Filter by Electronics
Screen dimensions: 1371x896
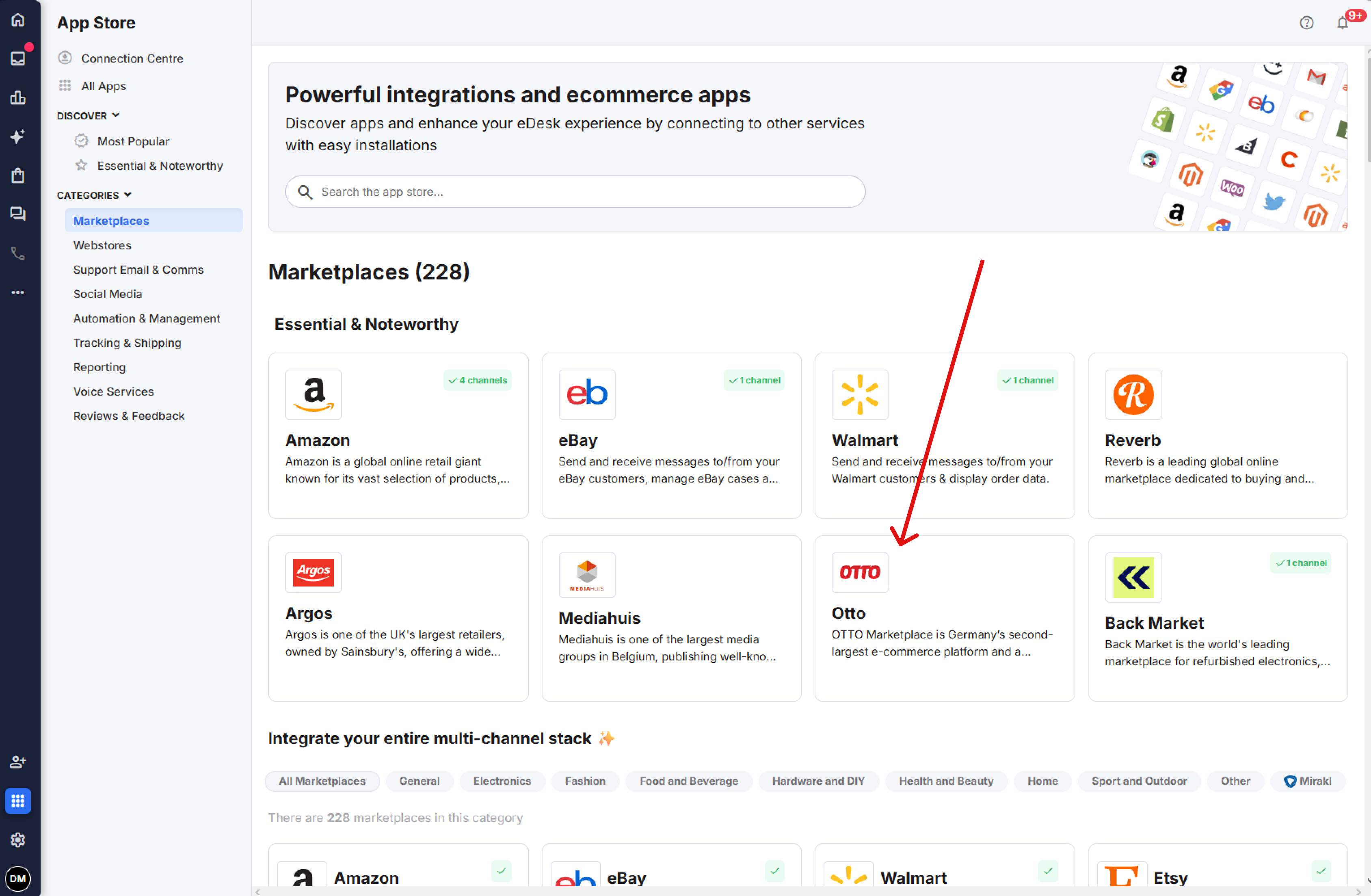502,781
